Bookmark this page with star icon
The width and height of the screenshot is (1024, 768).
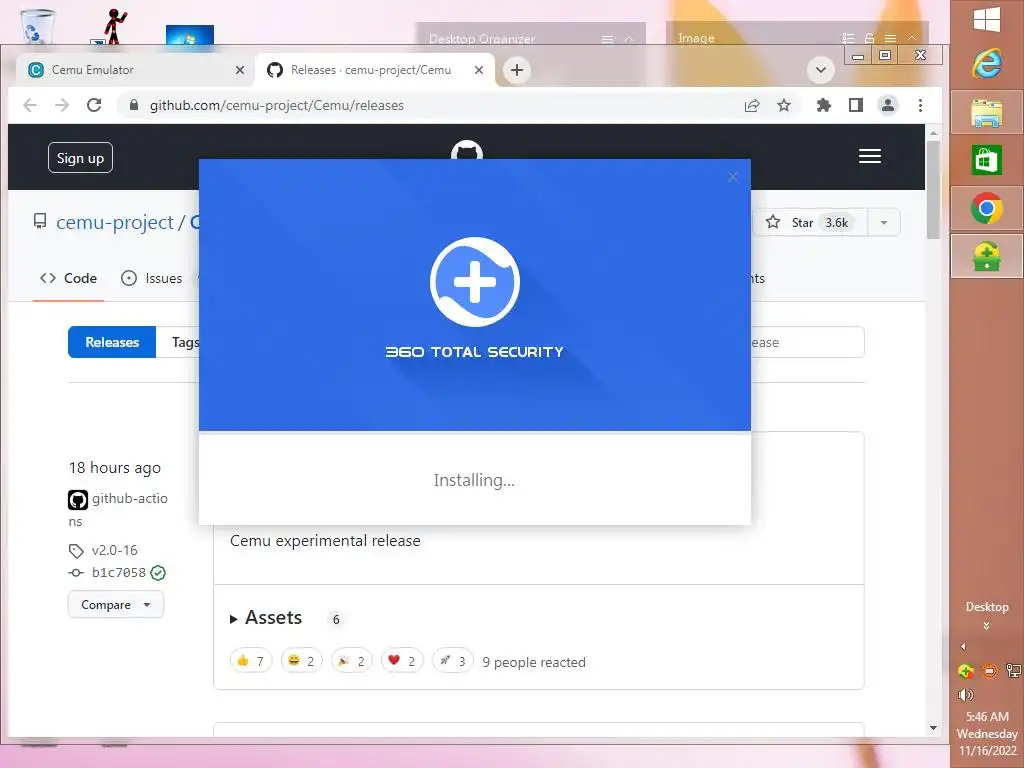(784, 105)
